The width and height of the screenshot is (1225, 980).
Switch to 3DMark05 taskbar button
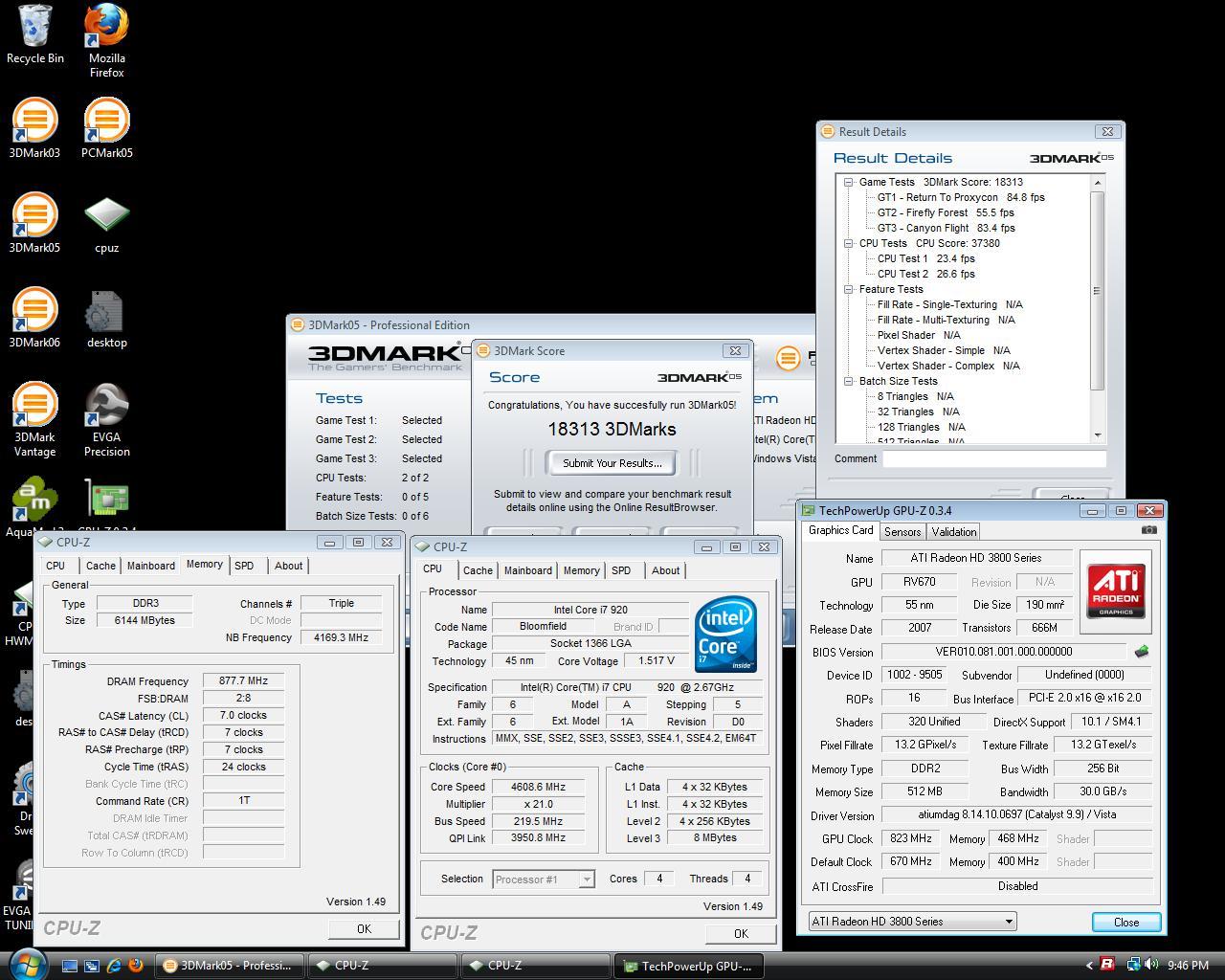coord(230,966)
